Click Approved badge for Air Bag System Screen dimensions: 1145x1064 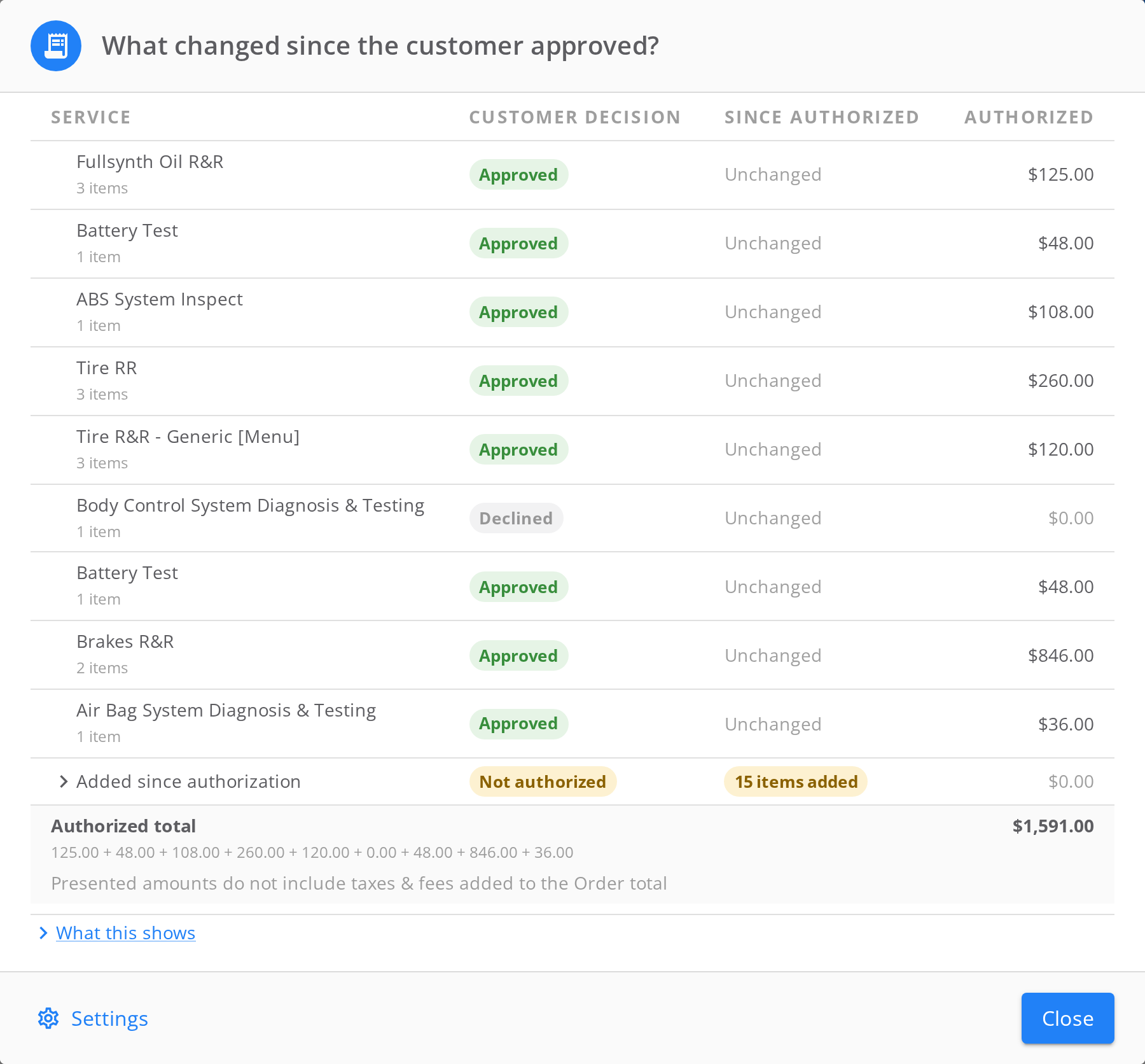(x=518, y=724)
